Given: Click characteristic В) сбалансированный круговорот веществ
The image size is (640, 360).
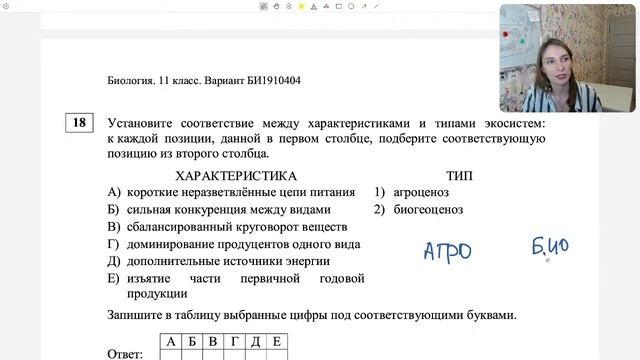Looking at the screenshot, I should pyautogui.click(x=227, y=227).
